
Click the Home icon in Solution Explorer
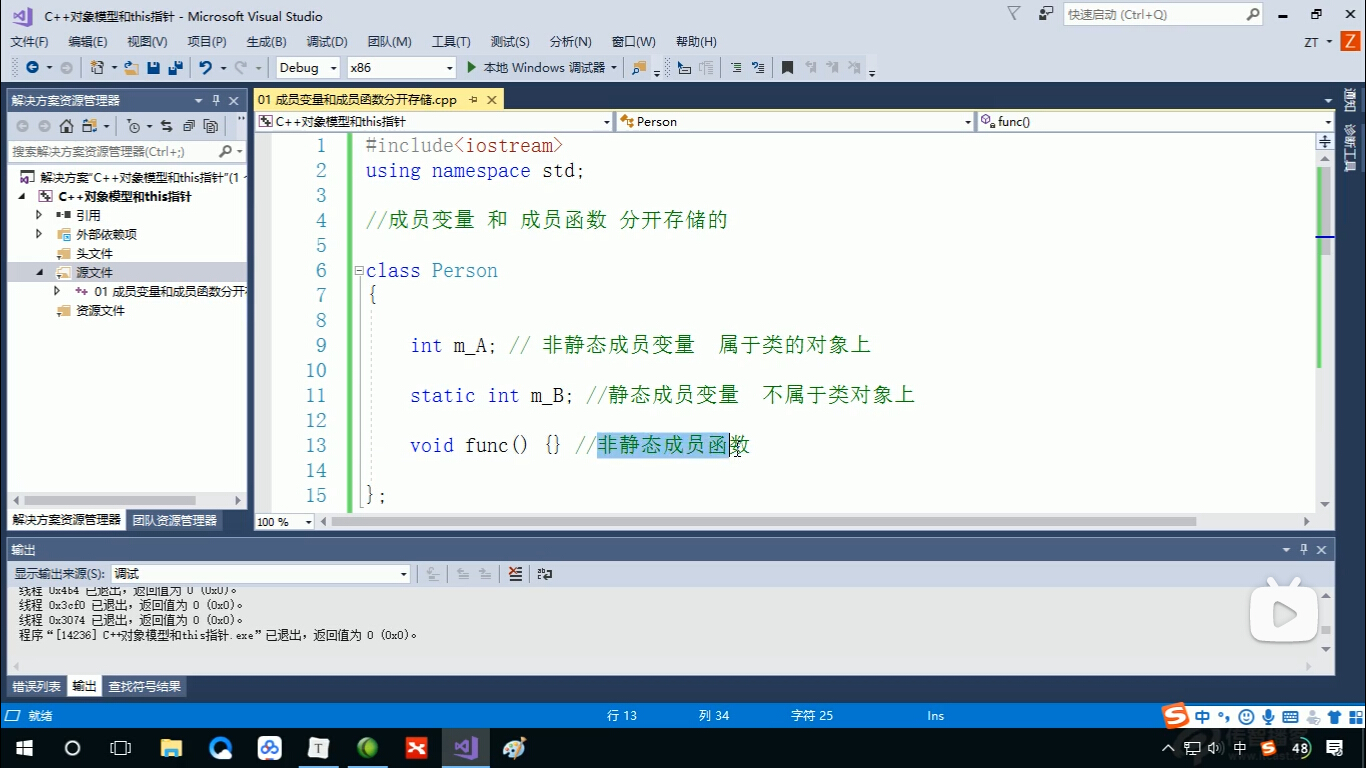[x=66, y=126]
